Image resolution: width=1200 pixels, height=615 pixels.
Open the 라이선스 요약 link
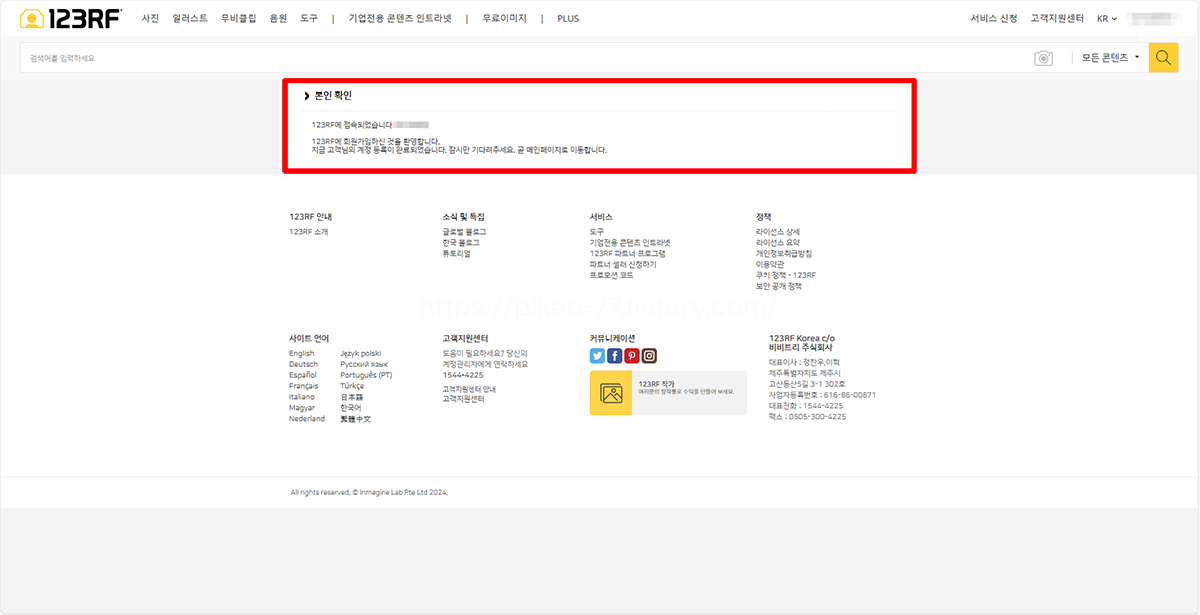(x=778, y=243)
